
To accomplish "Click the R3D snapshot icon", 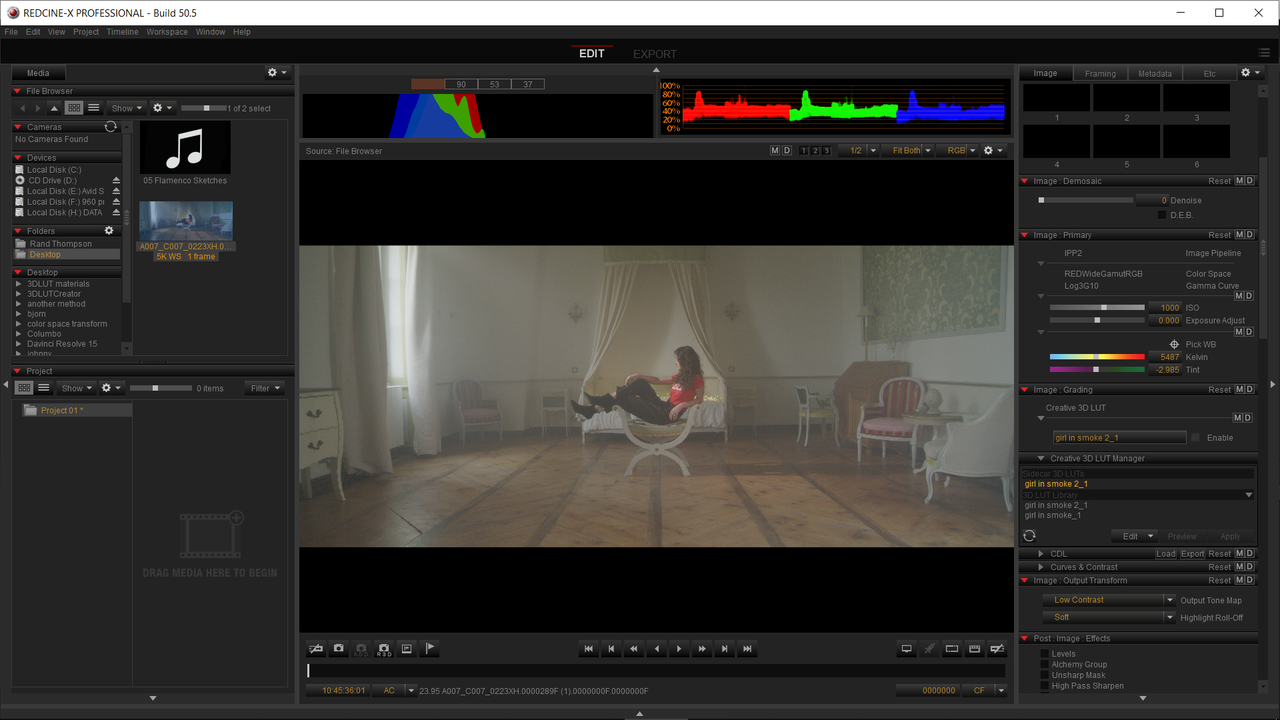I will [384, 649].
